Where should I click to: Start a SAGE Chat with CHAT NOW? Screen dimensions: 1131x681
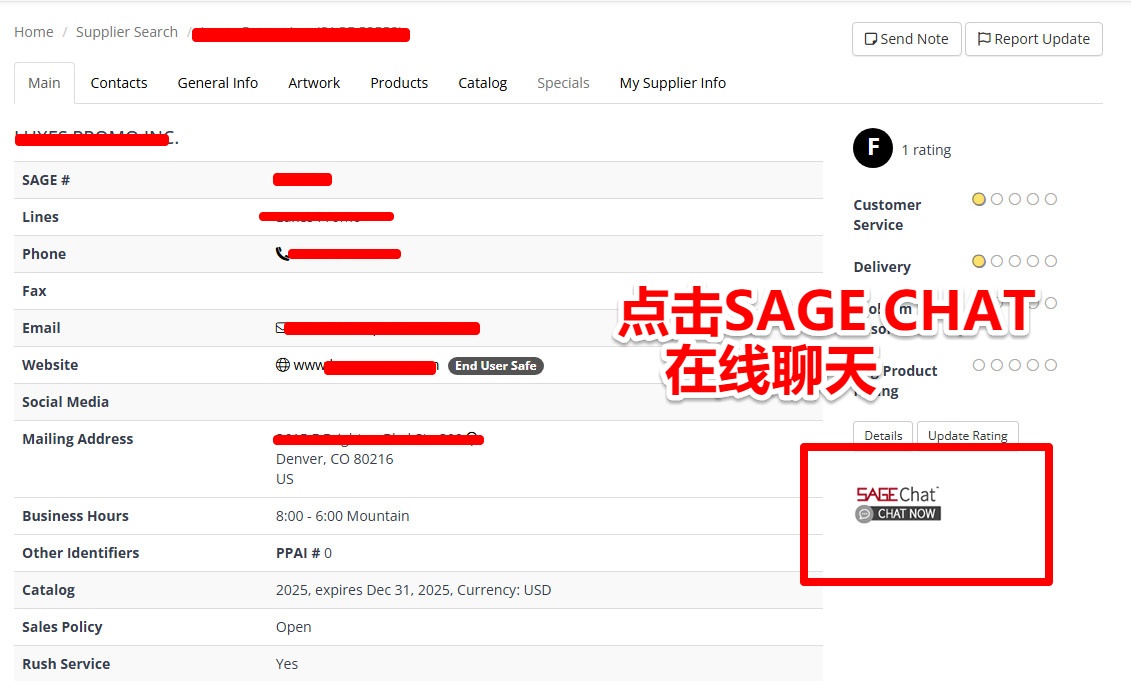[898, 514]
